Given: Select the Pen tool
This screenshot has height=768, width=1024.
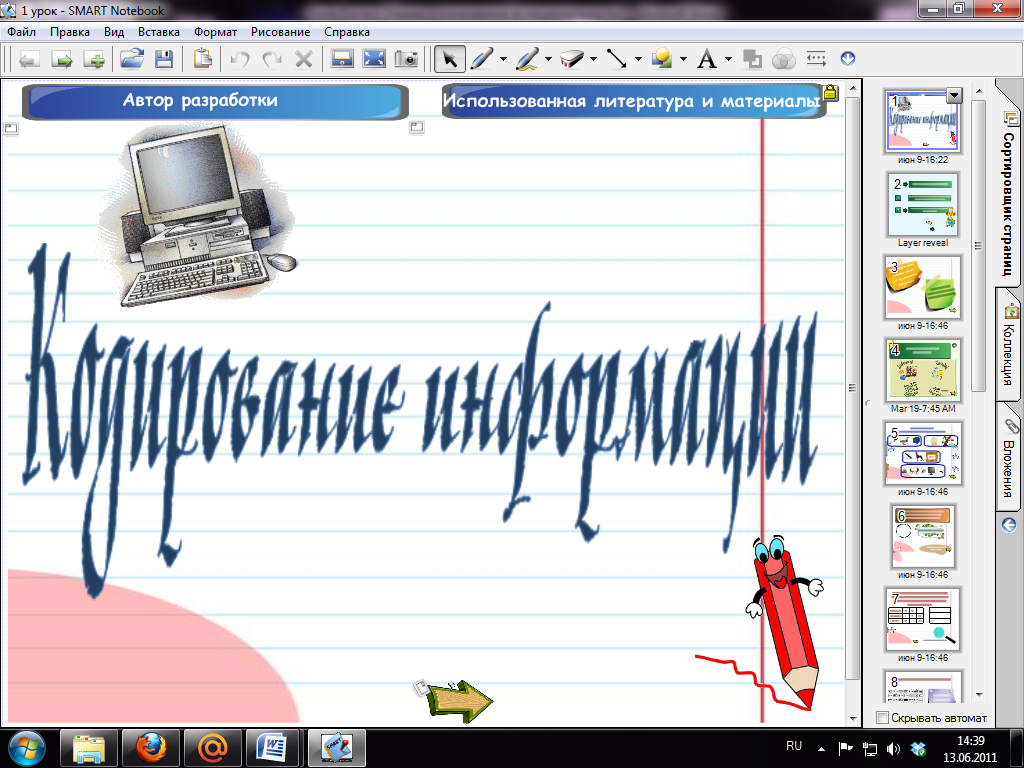Looking at the screenshot, I should coord(482,59).
